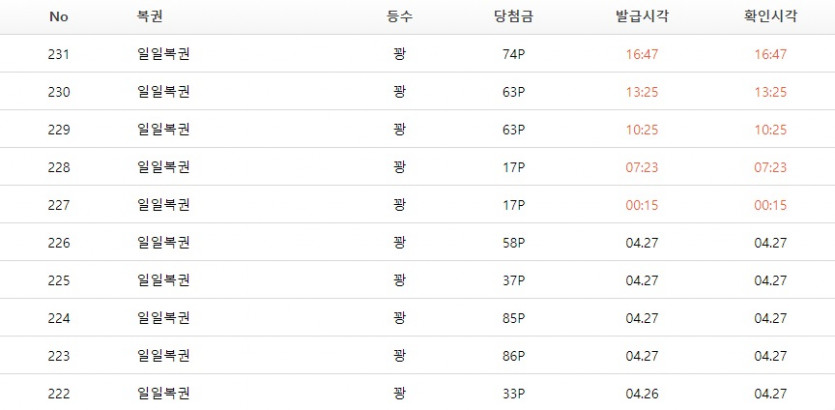
Task: Click the 발급시각 column header
Action: pyautogui.click(x=642, y=17)
